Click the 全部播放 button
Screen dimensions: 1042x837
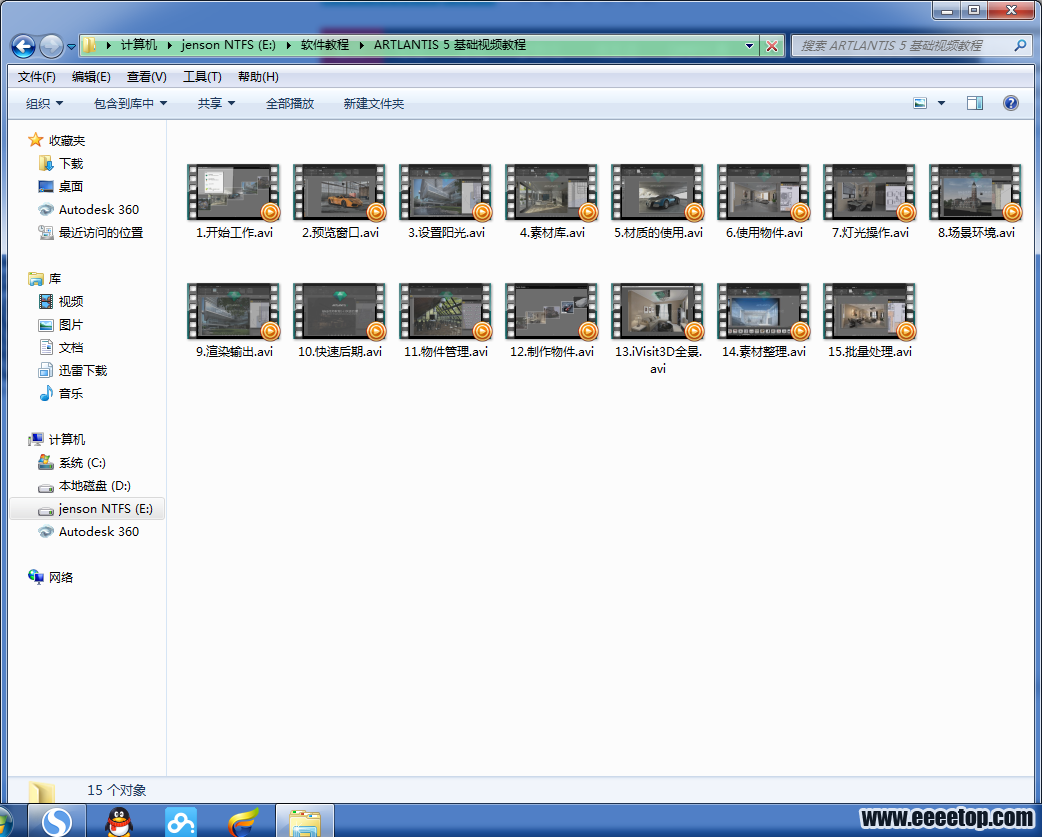tap(290, 104)
